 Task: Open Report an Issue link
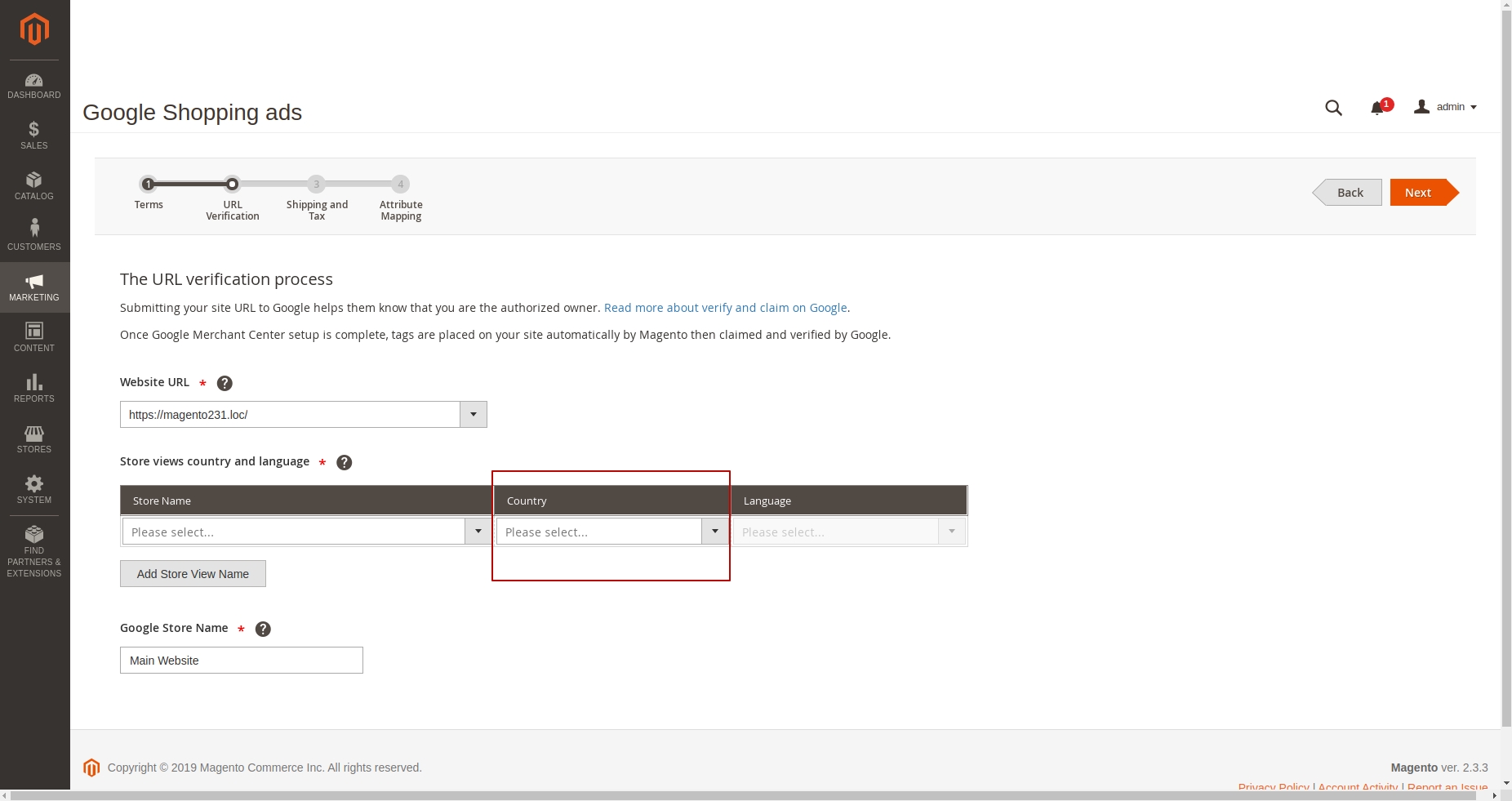1448,788
